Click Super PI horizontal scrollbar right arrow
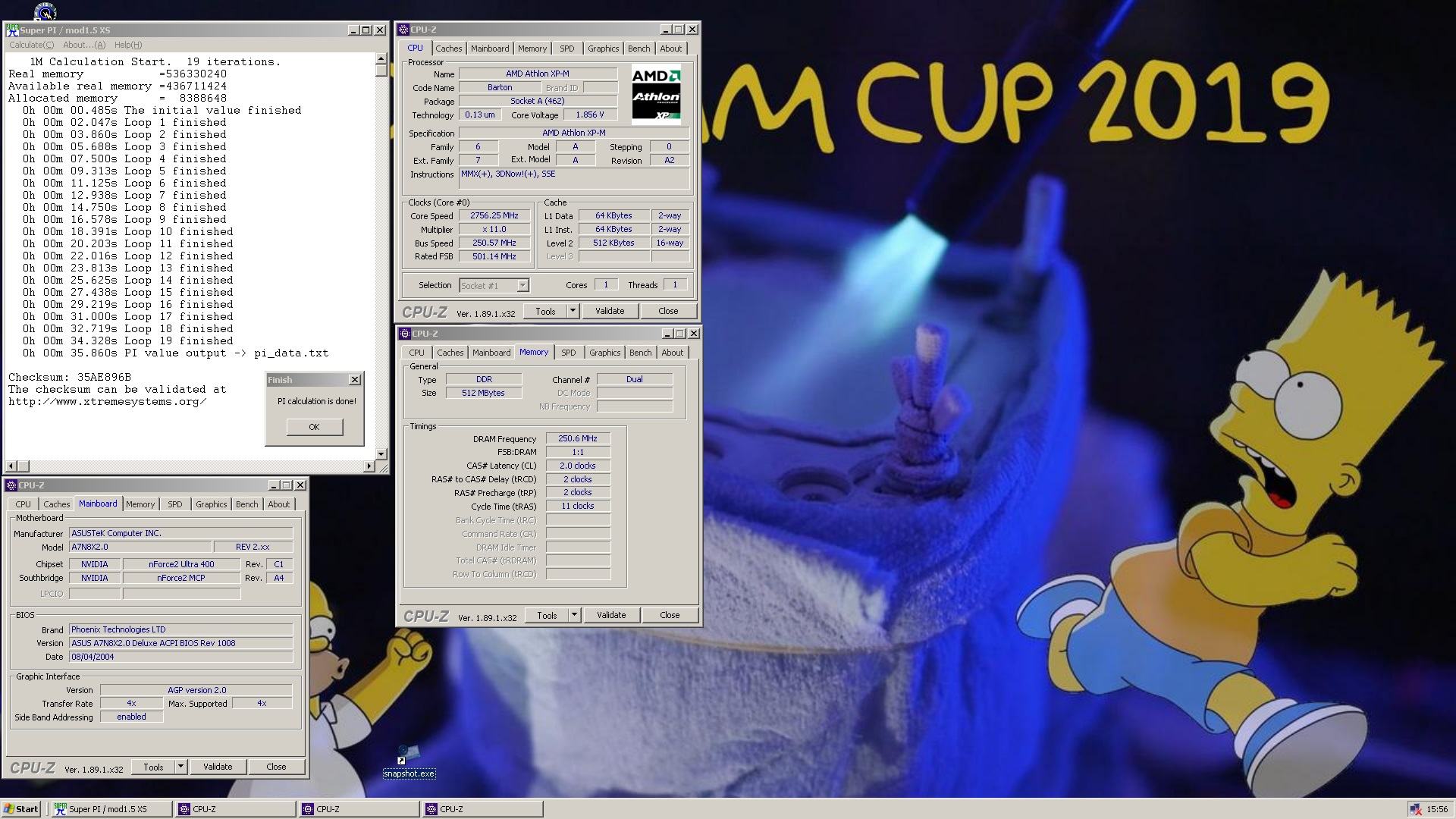 tap(369, 466)
